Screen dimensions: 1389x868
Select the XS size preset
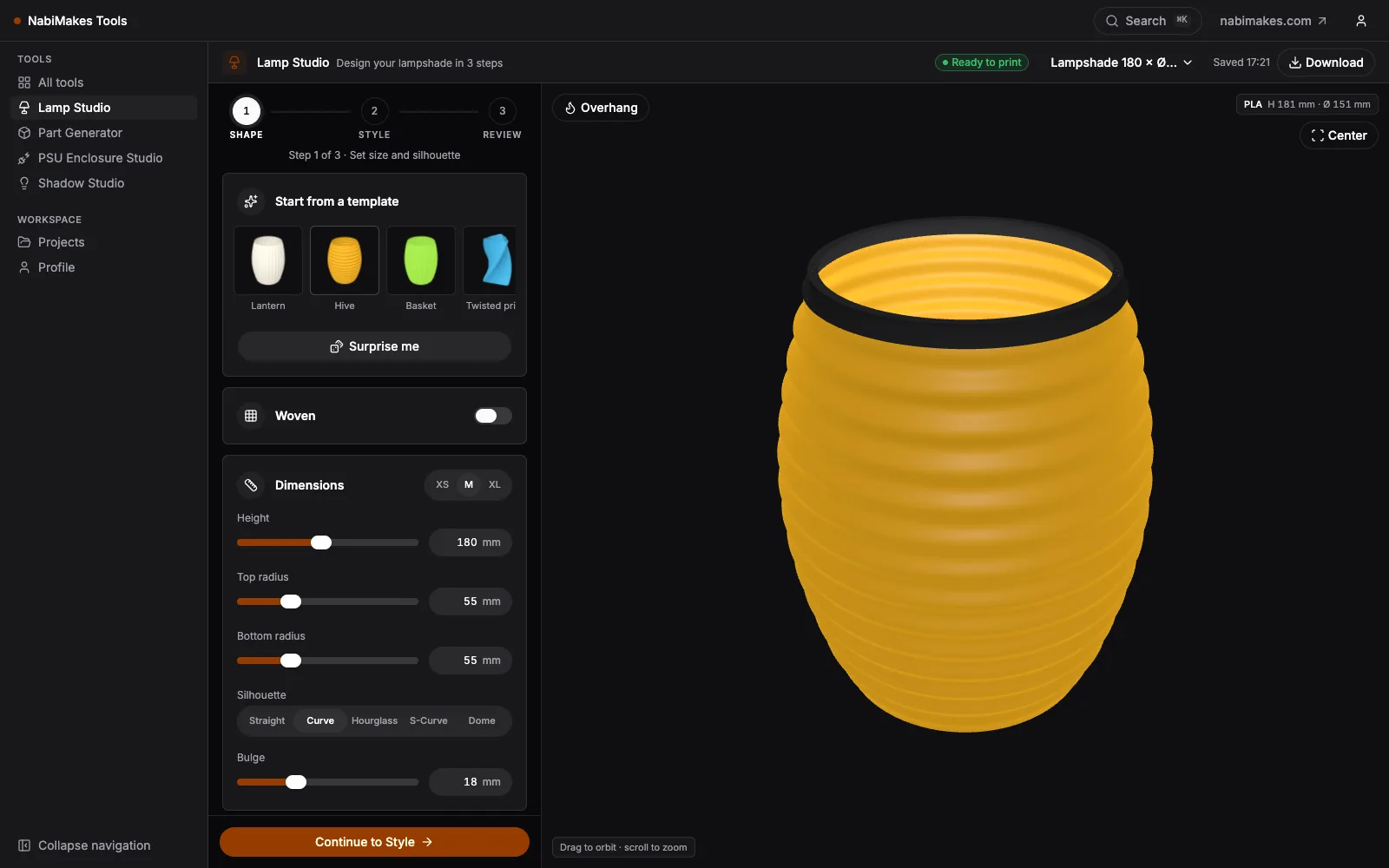(443, 484)
